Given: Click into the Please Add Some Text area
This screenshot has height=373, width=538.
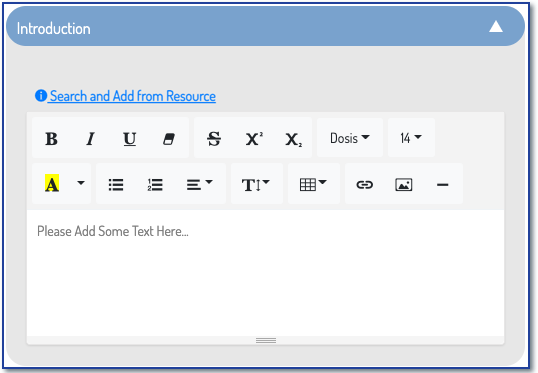Looking at the screenshot, I should click(265, 273).
